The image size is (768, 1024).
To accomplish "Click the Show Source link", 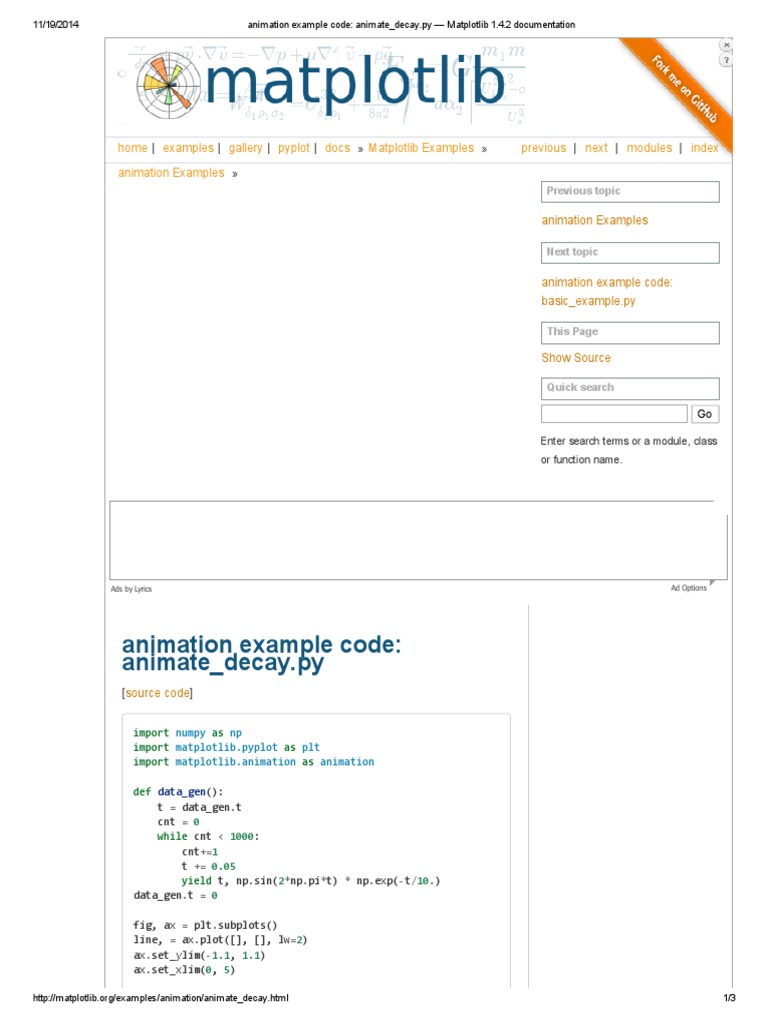I will pos(576,357).
